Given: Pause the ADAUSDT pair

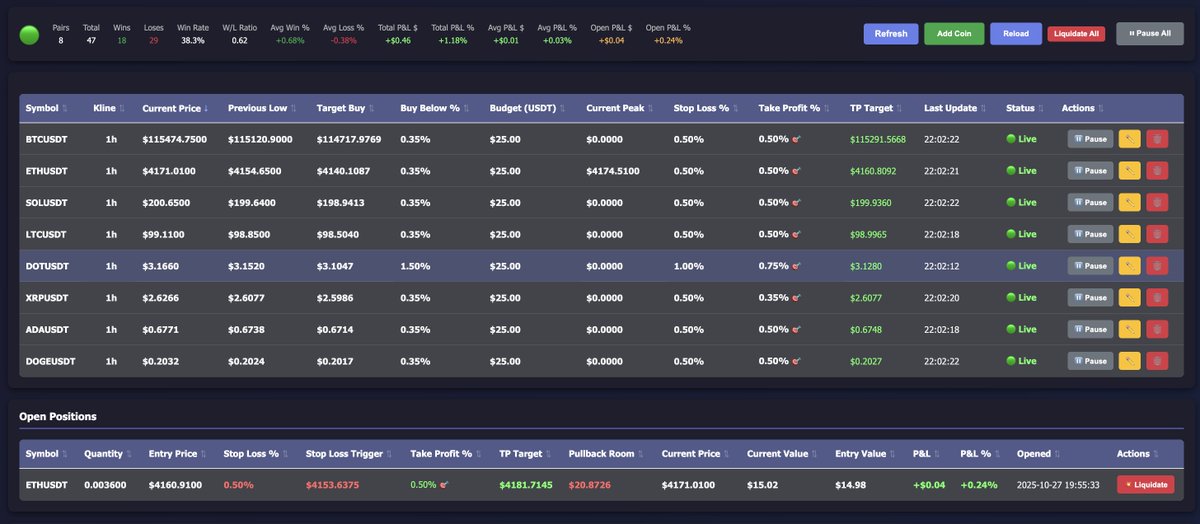Looking at the screenshot, I should point(1090,329).
